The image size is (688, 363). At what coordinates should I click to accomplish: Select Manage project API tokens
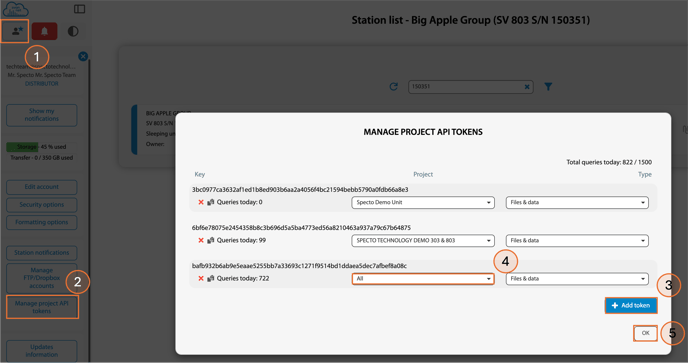pyautogui.click(x=42, y=307)
